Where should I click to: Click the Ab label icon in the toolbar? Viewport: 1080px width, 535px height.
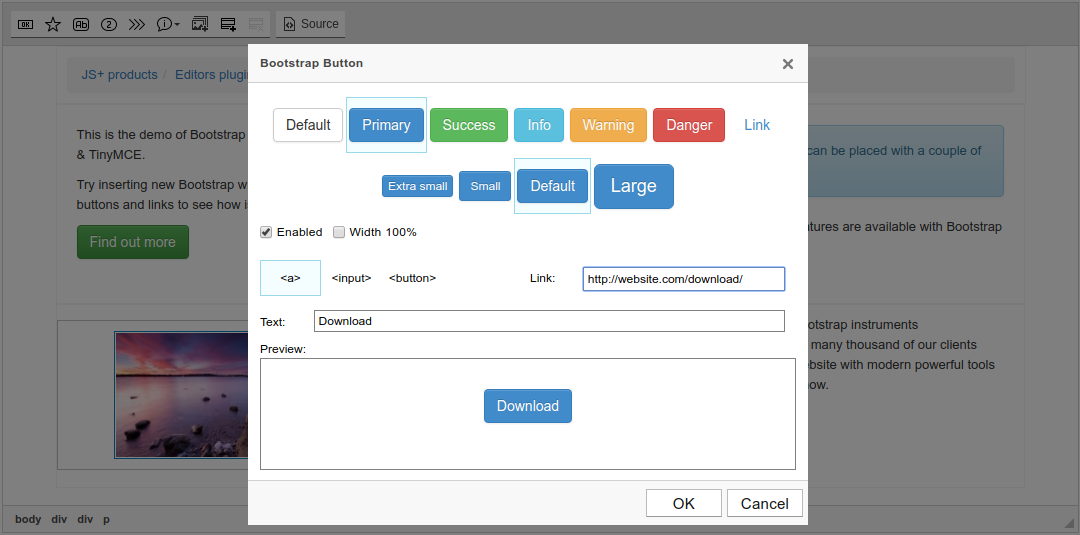click(81, 24)
